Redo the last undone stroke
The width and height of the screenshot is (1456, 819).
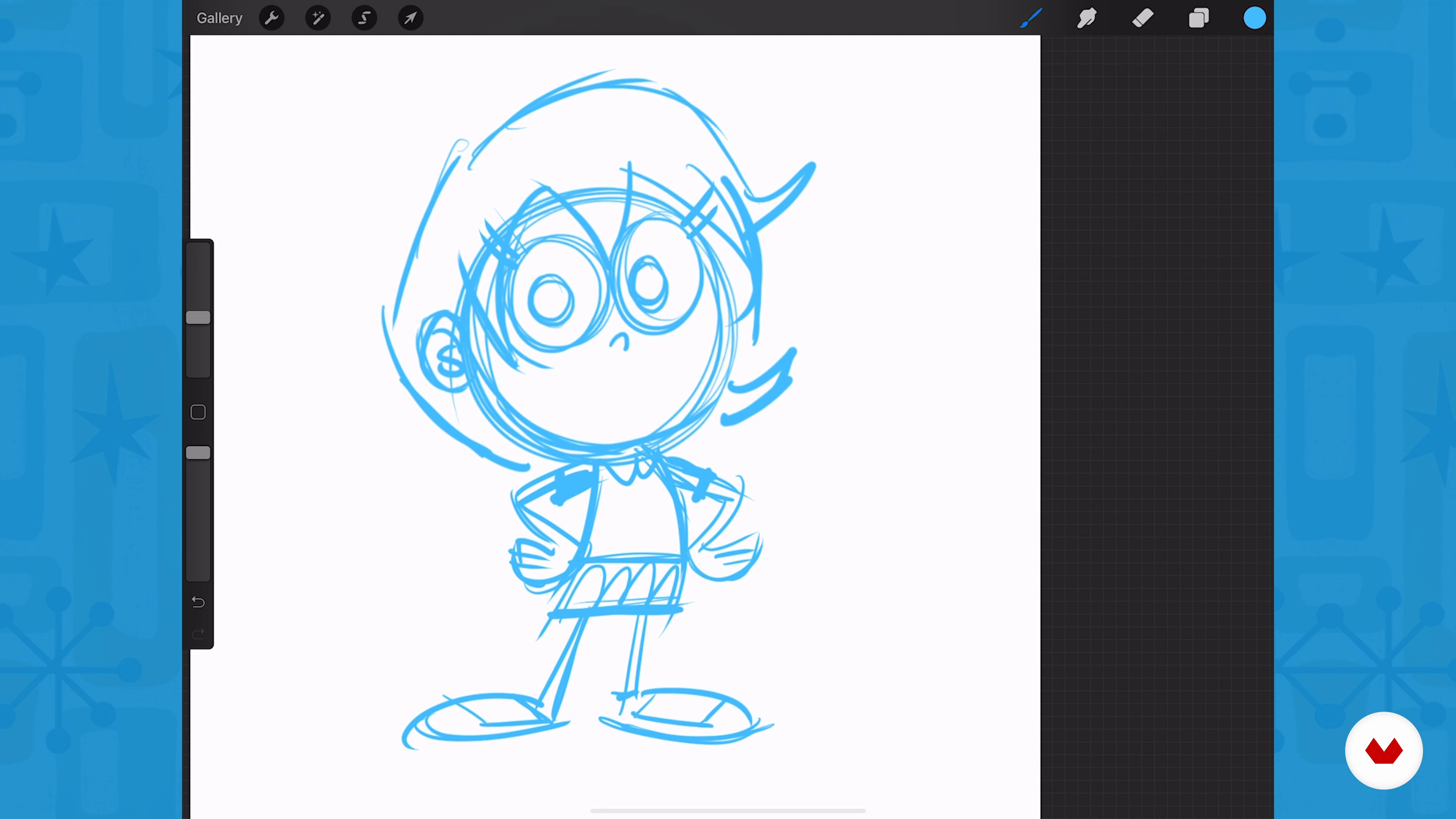(x=198, y=634)
